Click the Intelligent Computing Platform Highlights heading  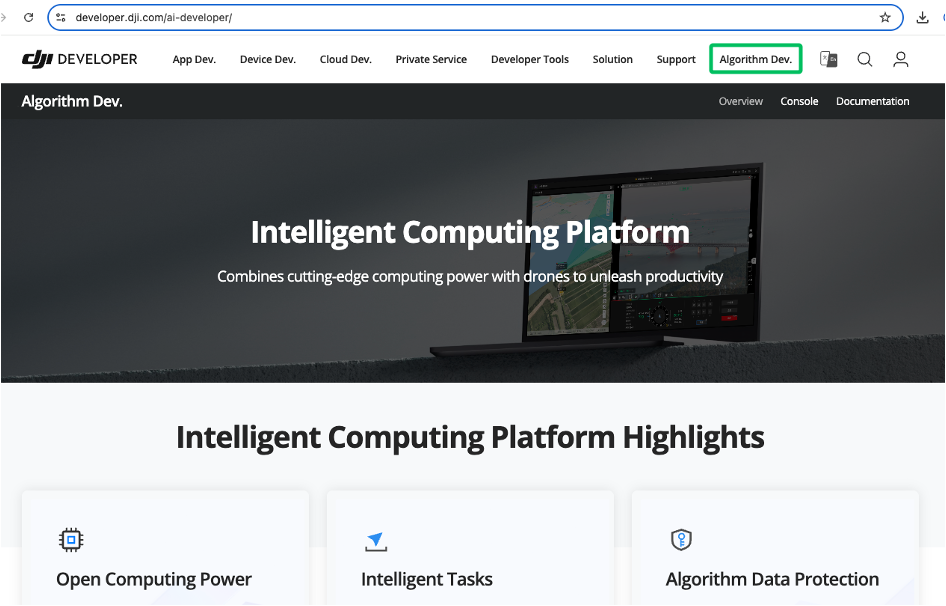tap(471, 438)
